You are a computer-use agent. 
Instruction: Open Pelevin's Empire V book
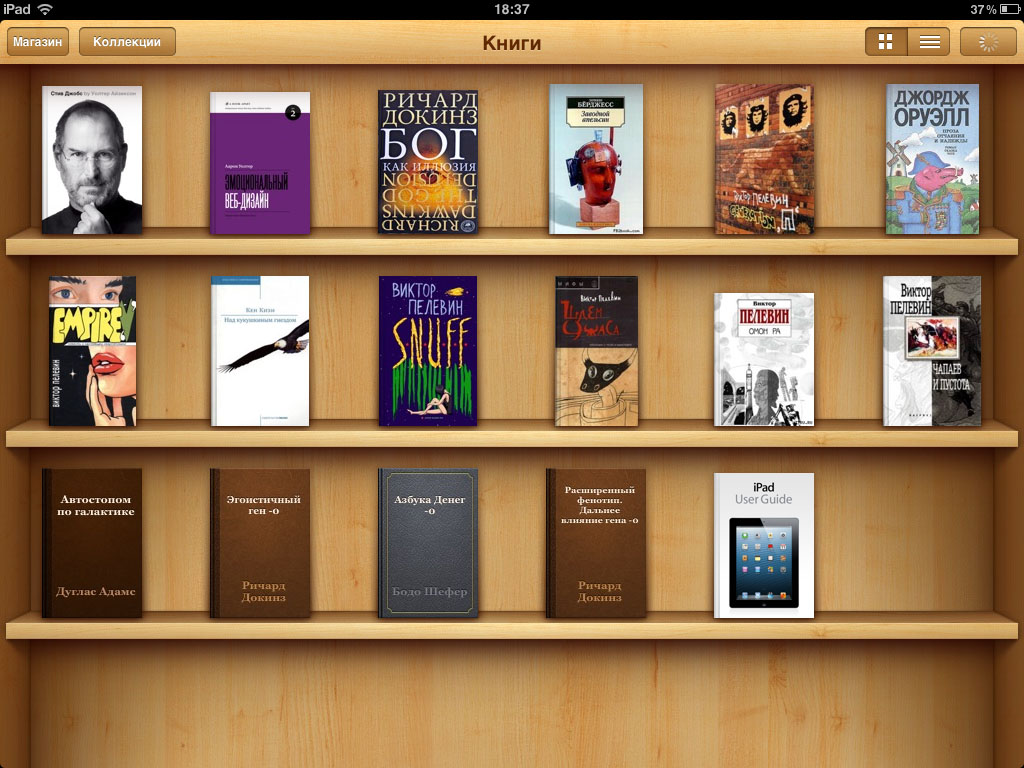point(92,351)
